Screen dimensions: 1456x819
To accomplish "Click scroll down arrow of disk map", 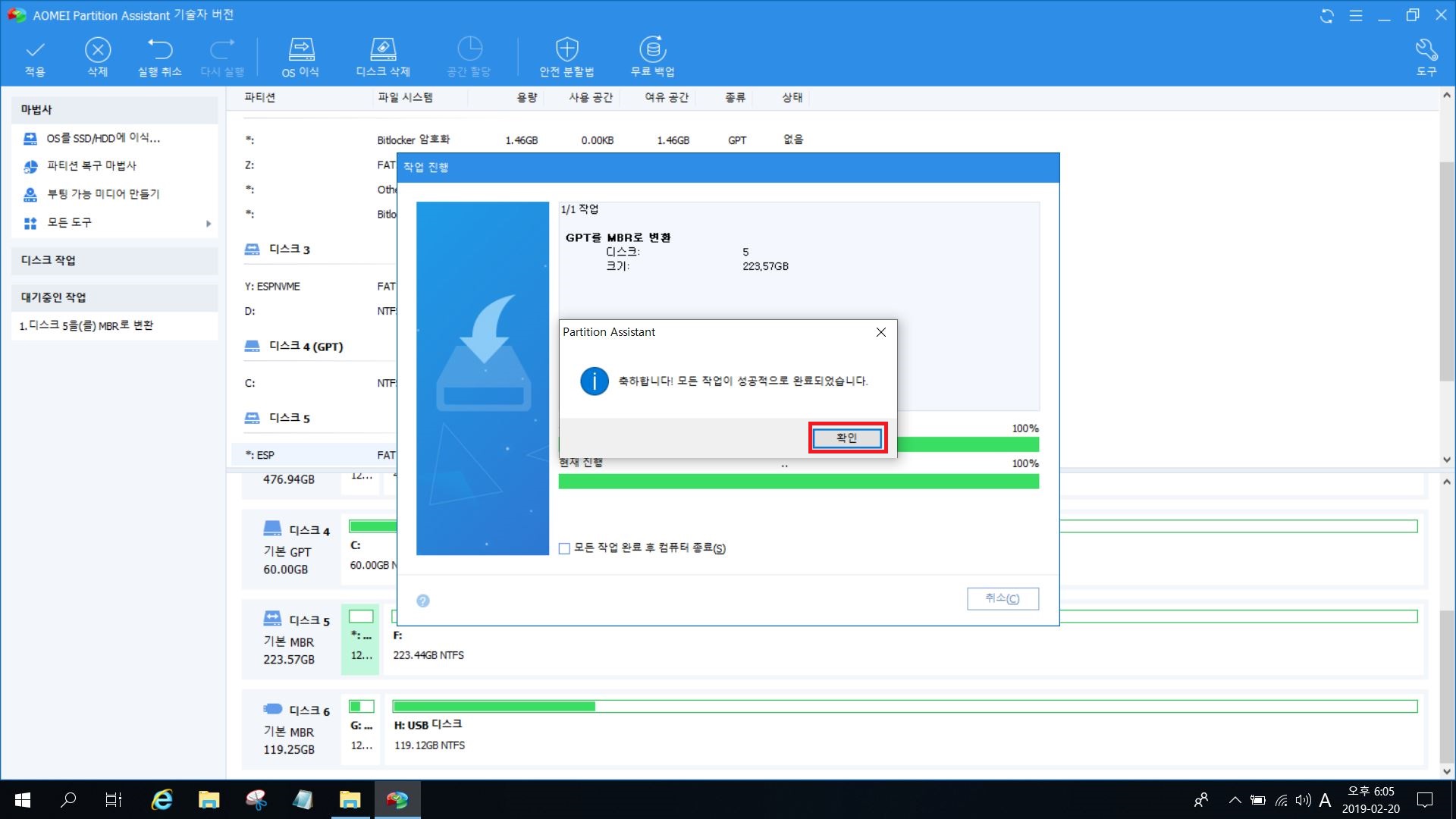I will 1447,771.
